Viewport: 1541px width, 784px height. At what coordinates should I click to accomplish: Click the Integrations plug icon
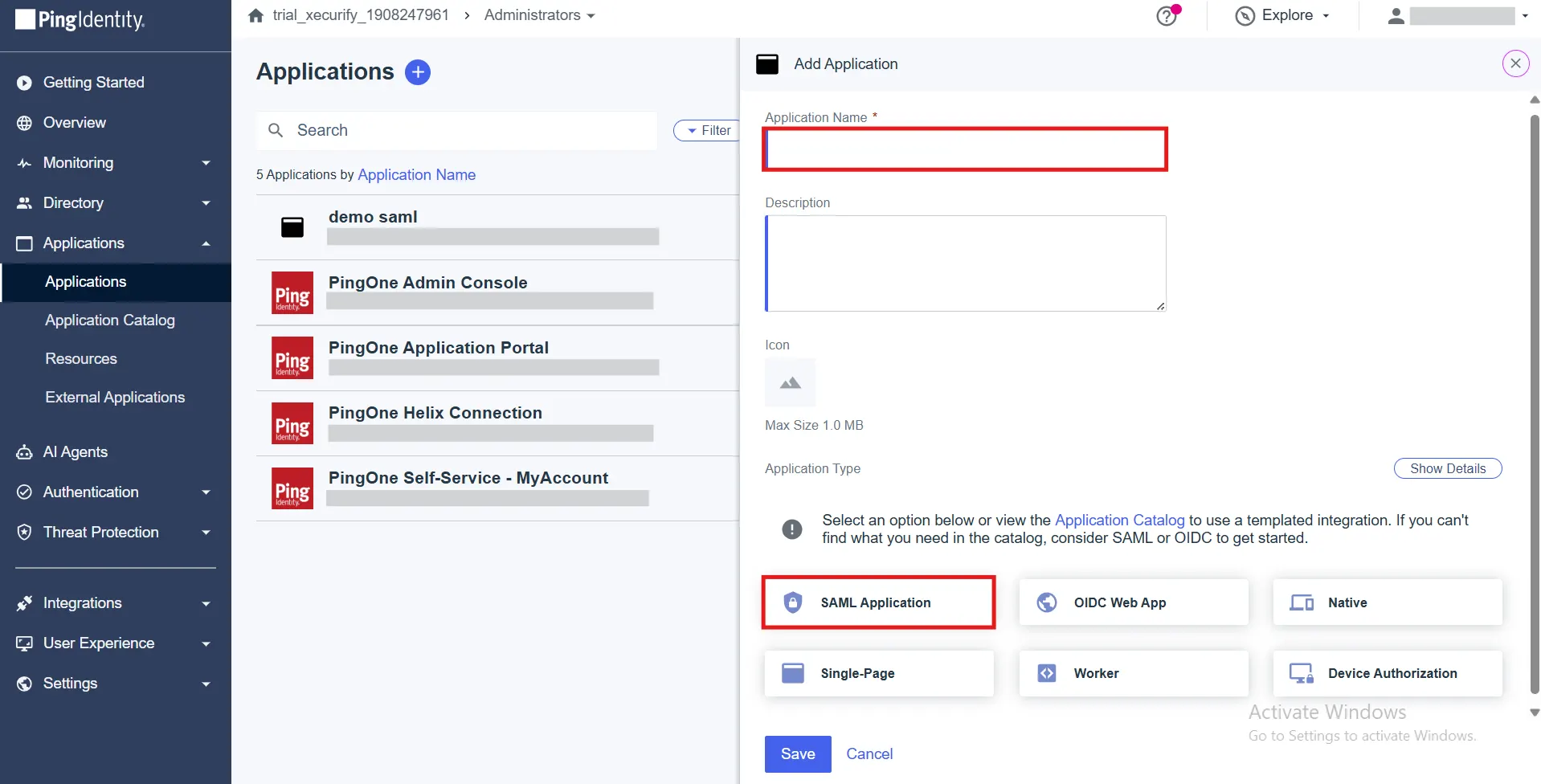click(24, 603)
